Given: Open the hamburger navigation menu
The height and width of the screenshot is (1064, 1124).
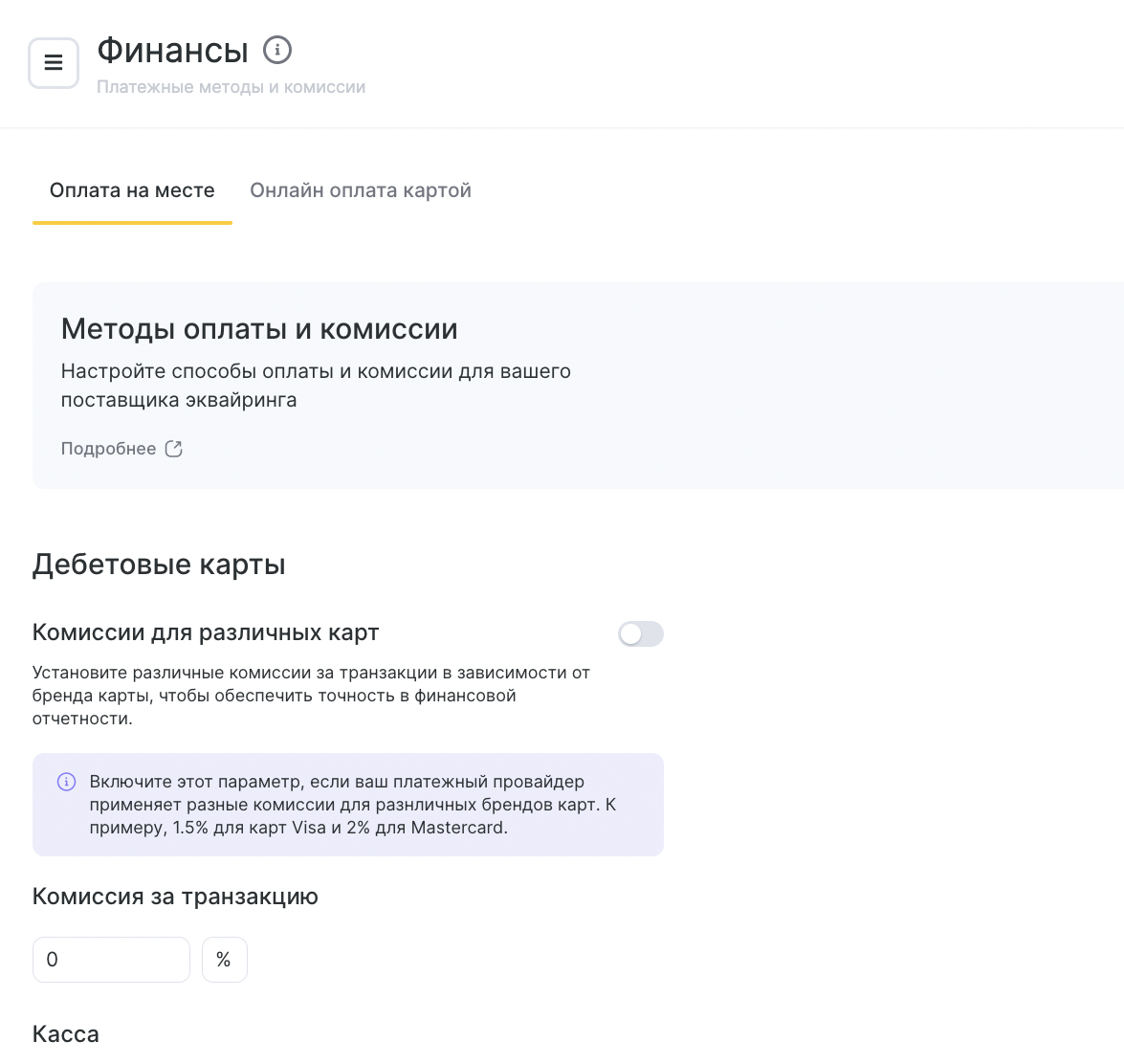Looking at the screenshot, I should [54, 63].
